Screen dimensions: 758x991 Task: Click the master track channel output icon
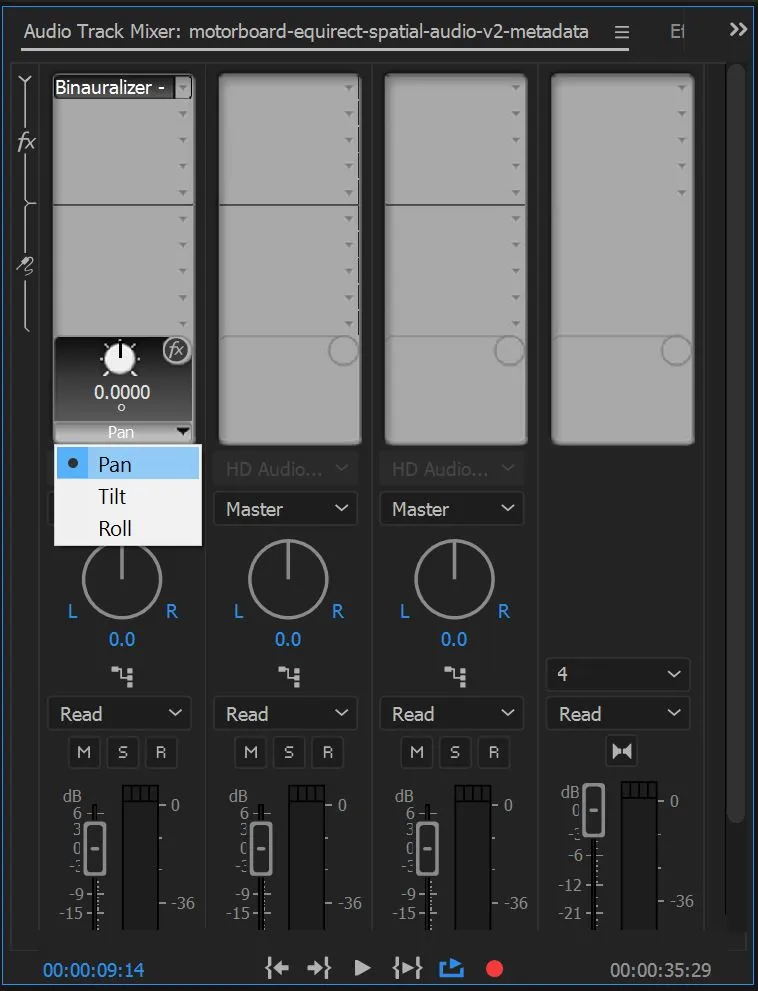tap(622, 751)
